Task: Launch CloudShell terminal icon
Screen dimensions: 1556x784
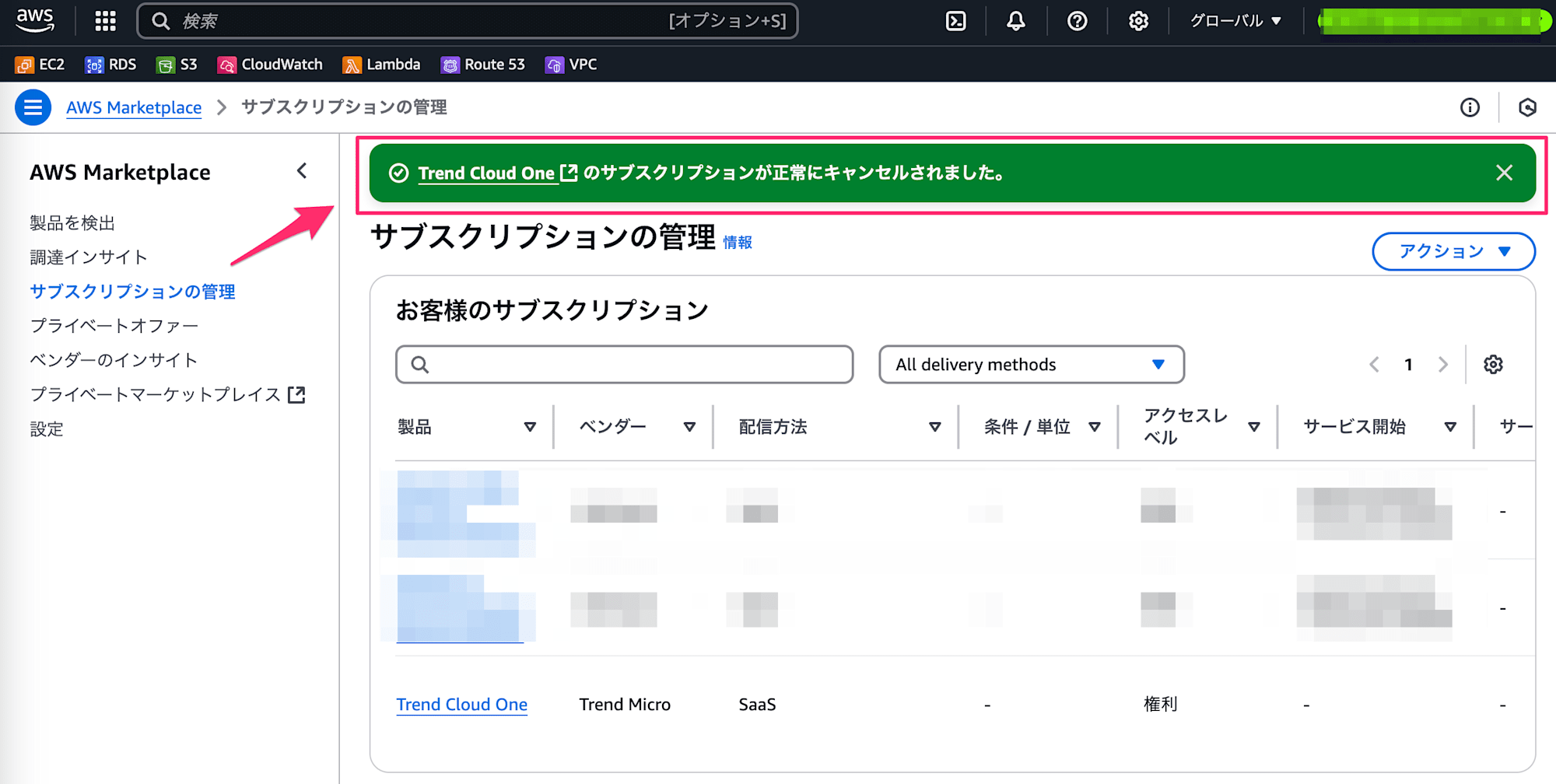Action: pyautogui.click(x=955, y=21)
